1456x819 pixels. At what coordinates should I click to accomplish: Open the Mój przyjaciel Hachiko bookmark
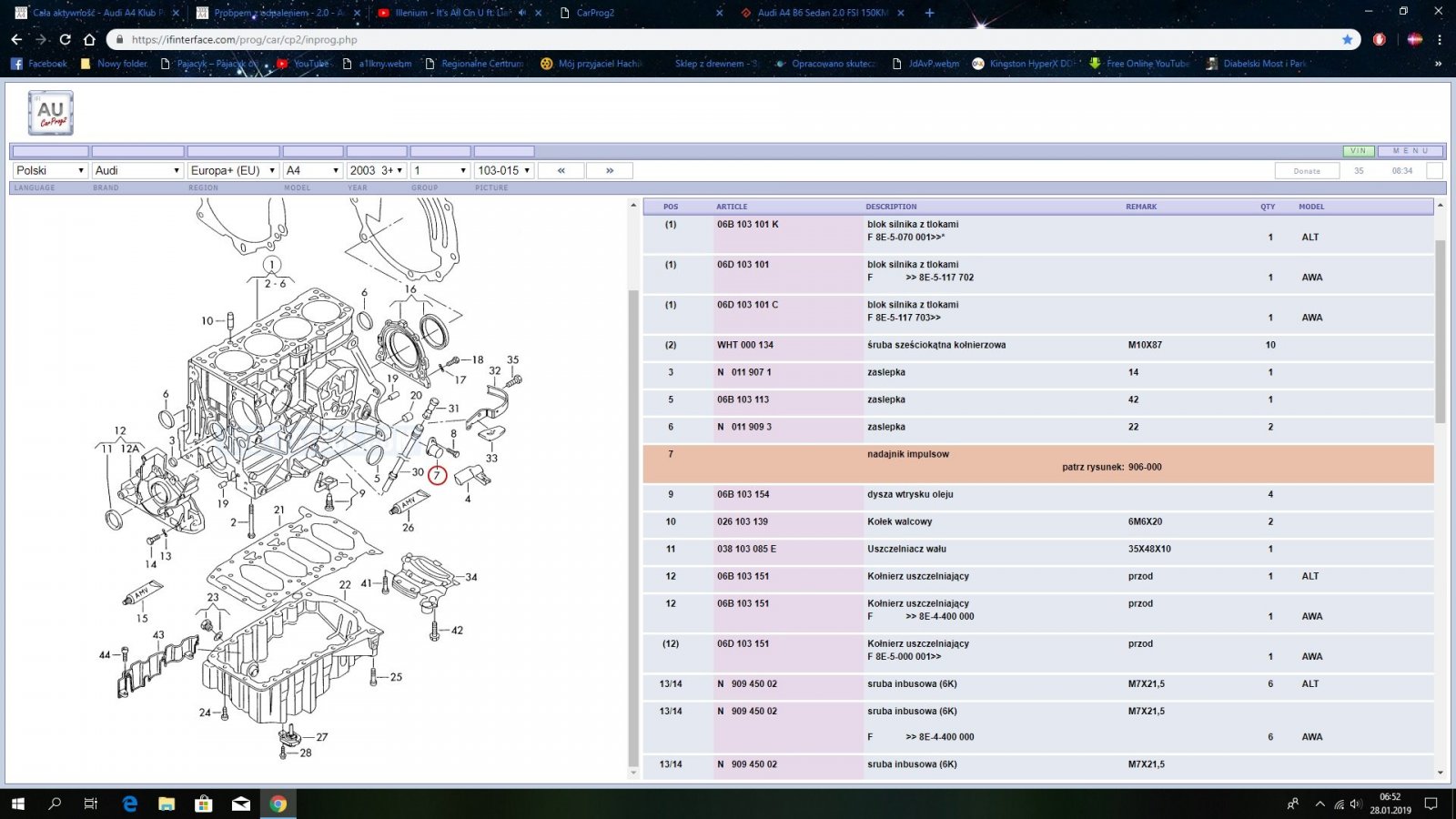(x=591, y=64)
